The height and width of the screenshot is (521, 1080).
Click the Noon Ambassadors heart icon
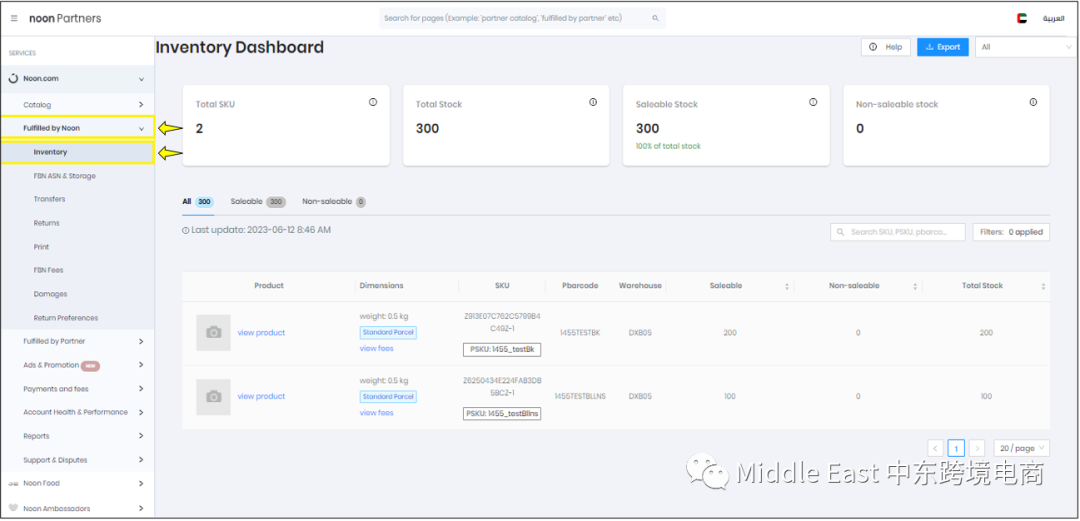[13, 509]
